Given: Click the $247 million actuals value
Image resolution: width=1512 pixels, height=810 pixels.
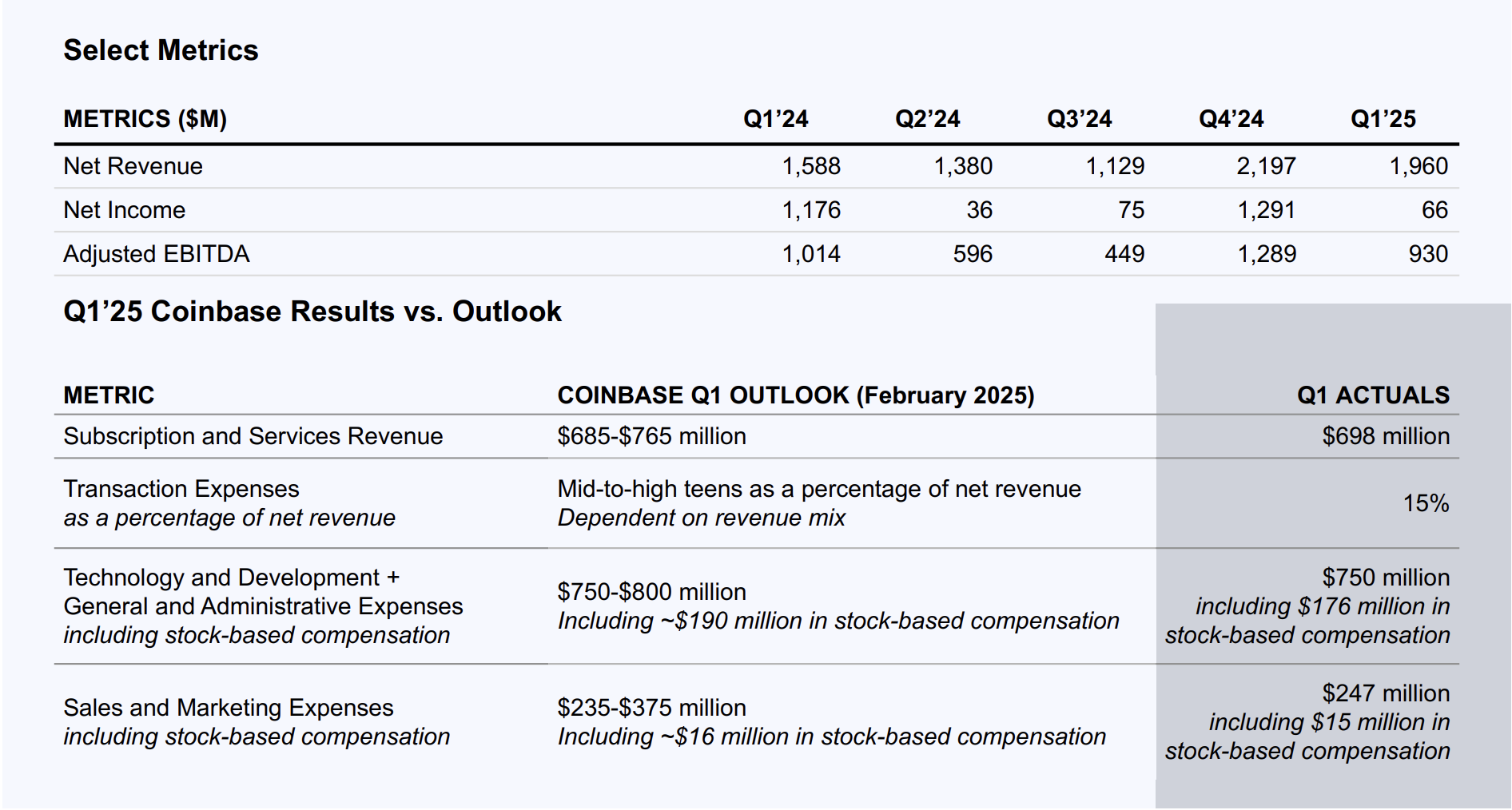Looking at the screenshot, I should point(1385,693).
